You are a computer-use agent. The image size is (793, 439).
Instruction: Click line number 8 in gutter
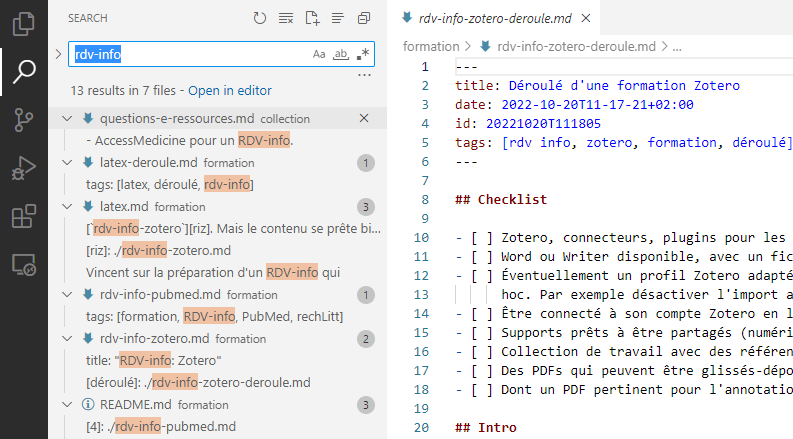pos(425,200)
